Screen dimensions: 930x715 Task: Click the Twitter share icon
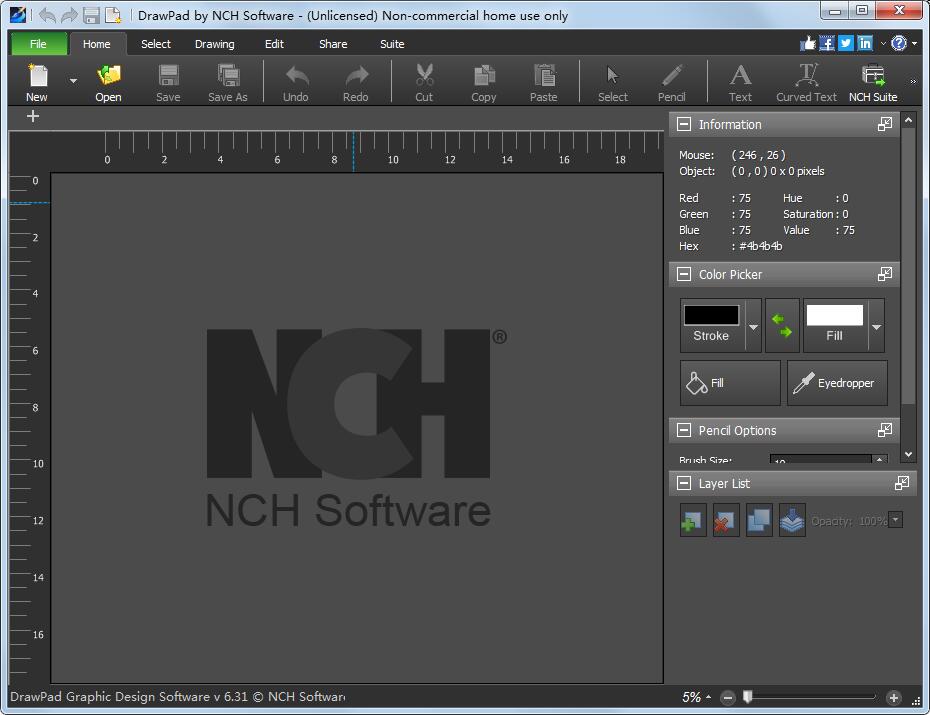(x=846, y=43)
